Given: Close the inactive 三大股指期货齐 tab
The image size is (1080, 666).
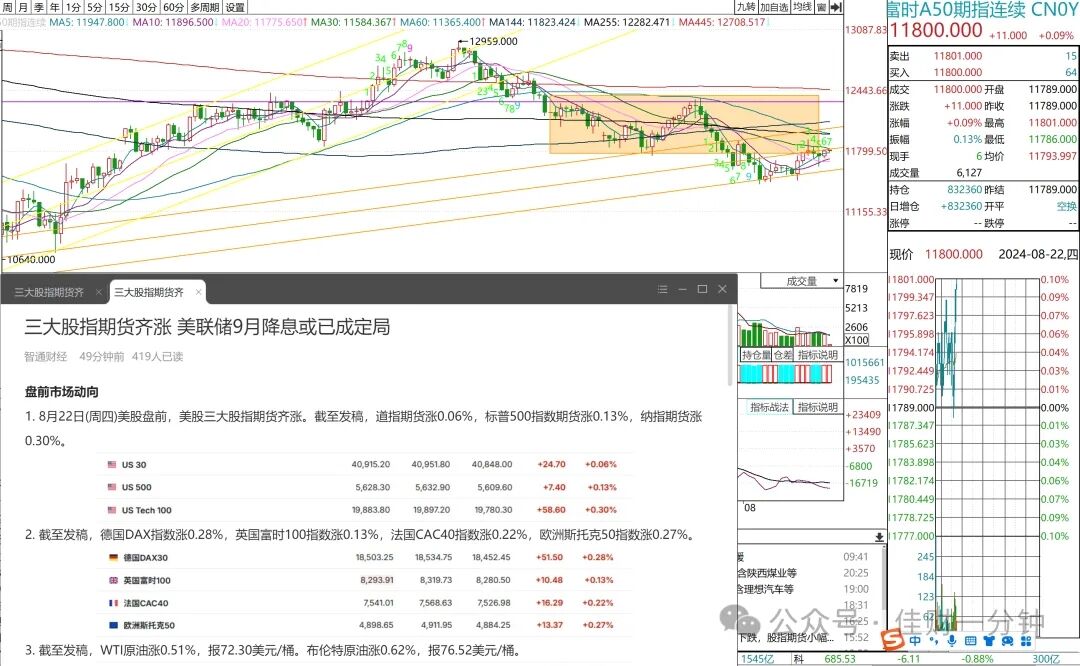Looking at the screenshot, I should tap(98, 292).
